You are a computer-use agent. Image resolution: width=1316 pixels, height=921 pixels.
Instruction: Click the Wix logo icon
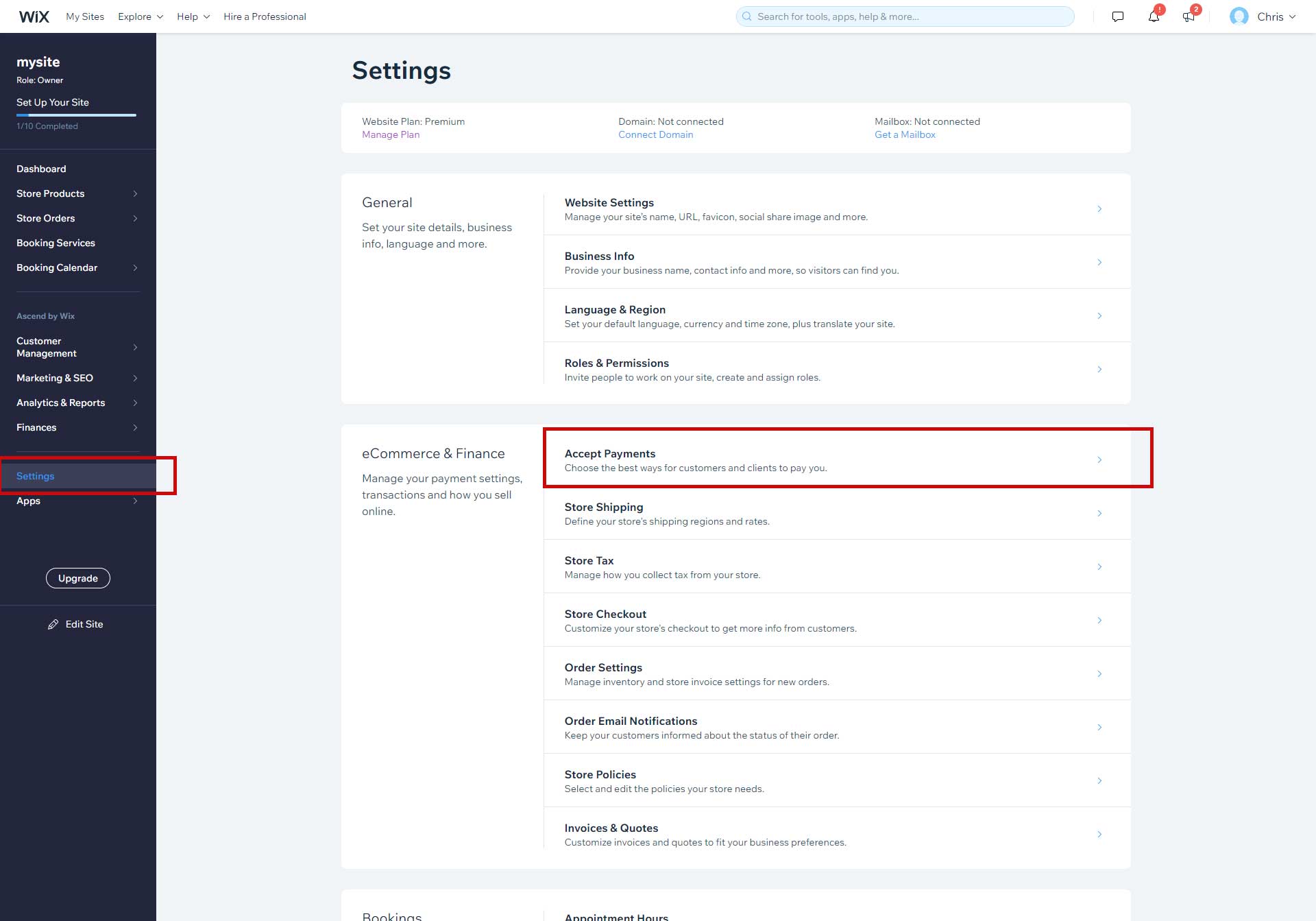[x=34, y=16]
